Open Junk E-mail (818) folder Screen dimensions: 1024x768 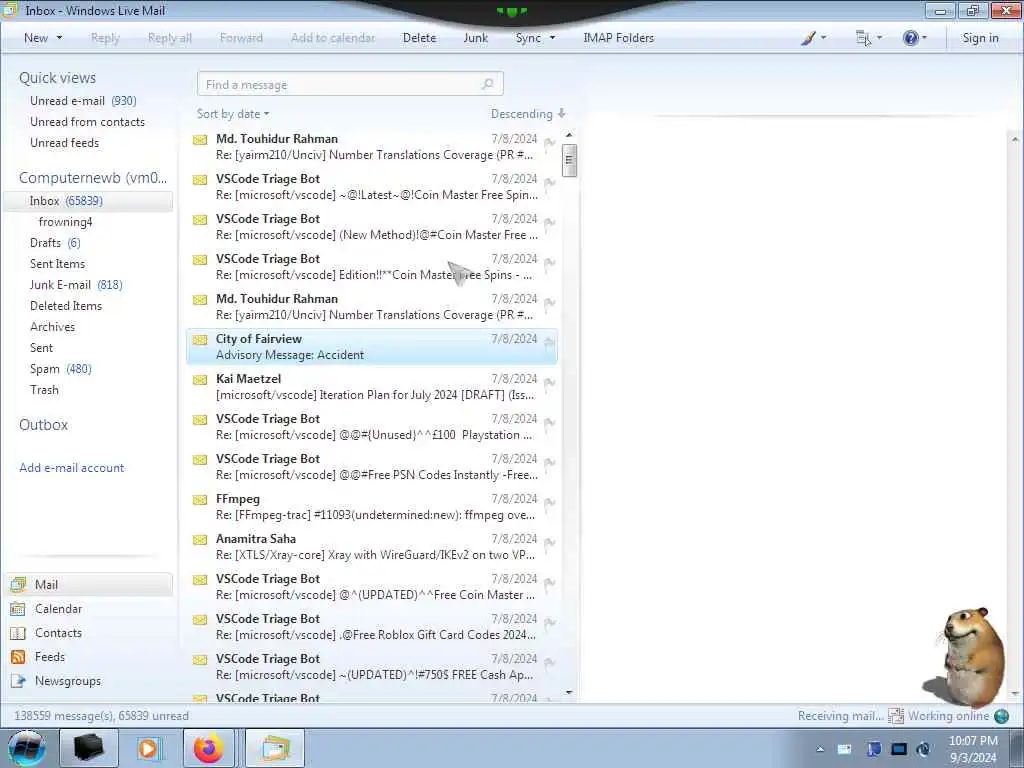(76, 285)
